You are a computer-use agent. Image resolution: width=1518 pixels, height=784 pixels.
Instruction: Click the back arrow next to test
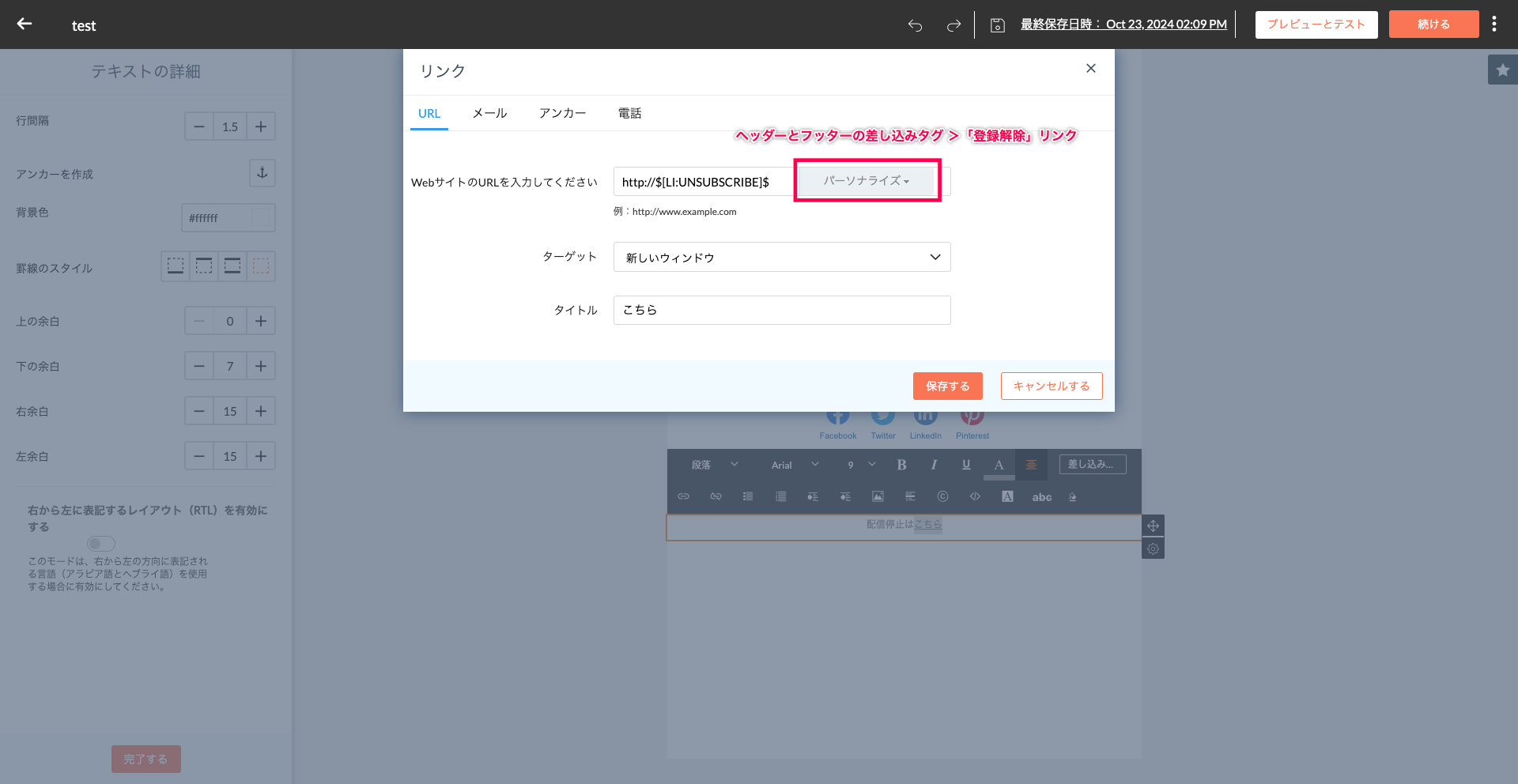(25, 24)
